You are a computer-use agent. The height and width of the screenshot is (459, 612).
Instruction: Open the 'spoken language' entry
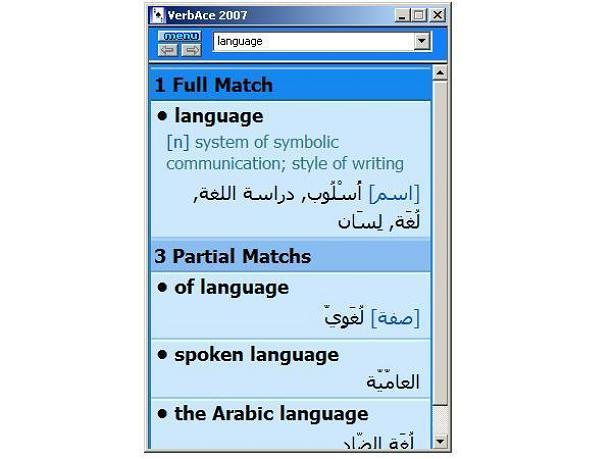pyautogui.click(x=256, y=355)
